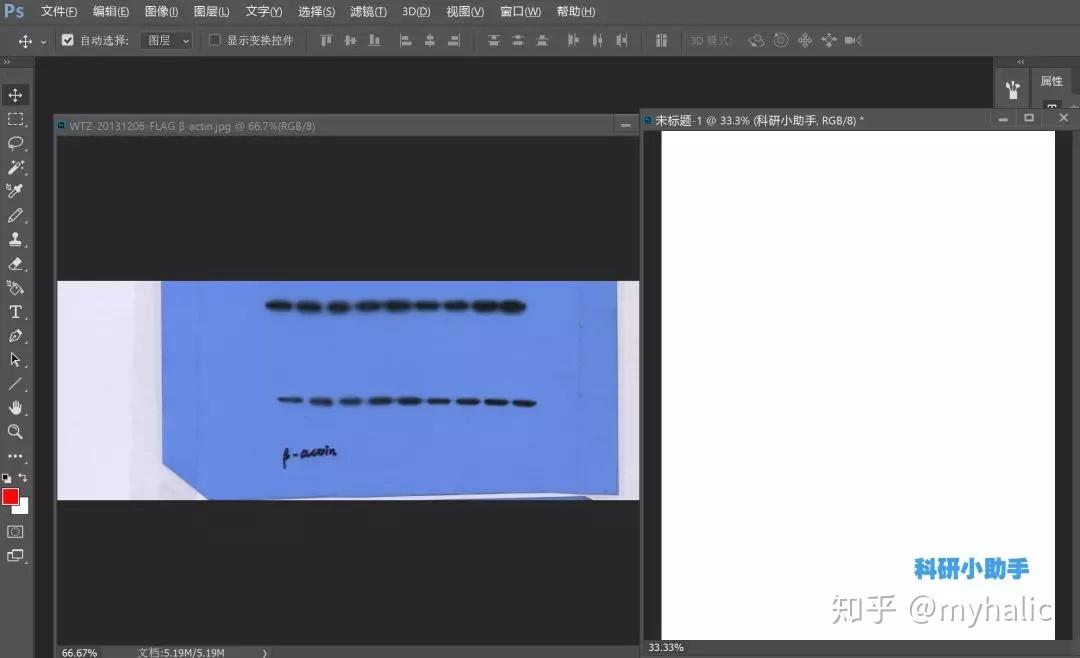The width and height of the screenshot is (1080, 658).
Task: Toggle 显示变换控件 option
Action: point(213,40)
